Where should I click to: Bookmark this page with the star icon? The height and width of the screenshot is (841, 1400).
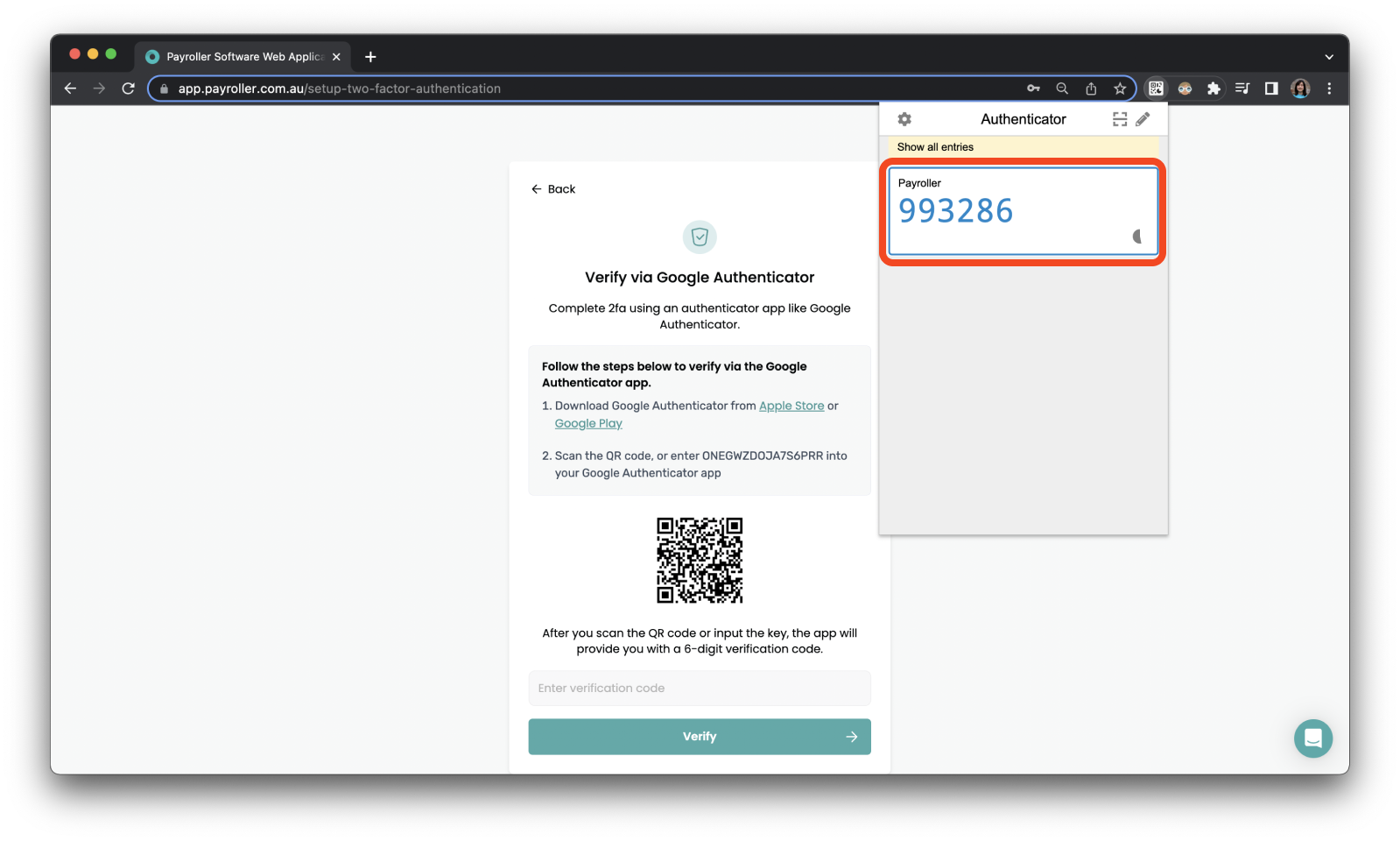pyautogui.click(x=1120, y=88)
